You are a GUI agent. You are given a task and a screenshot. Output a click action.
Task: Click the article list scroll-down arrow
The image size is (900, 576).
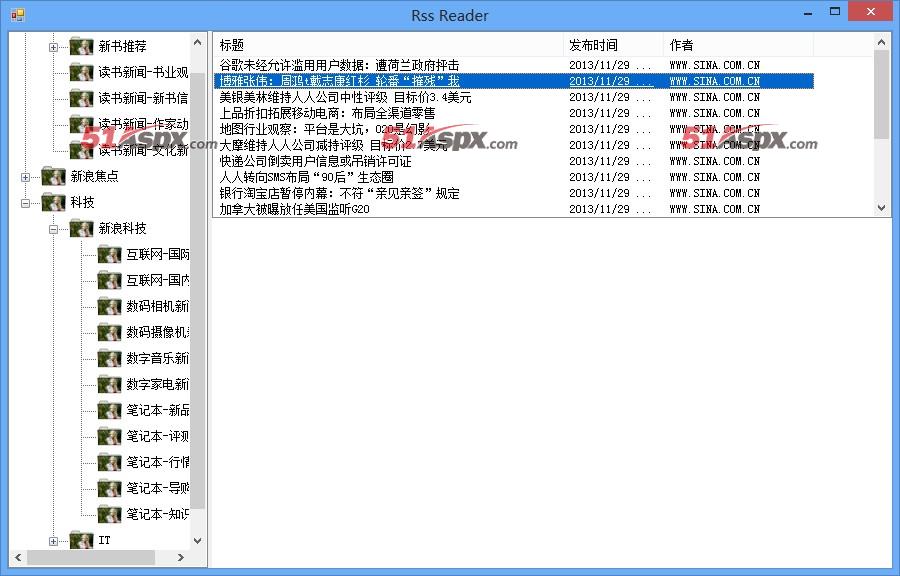point(882,208)
